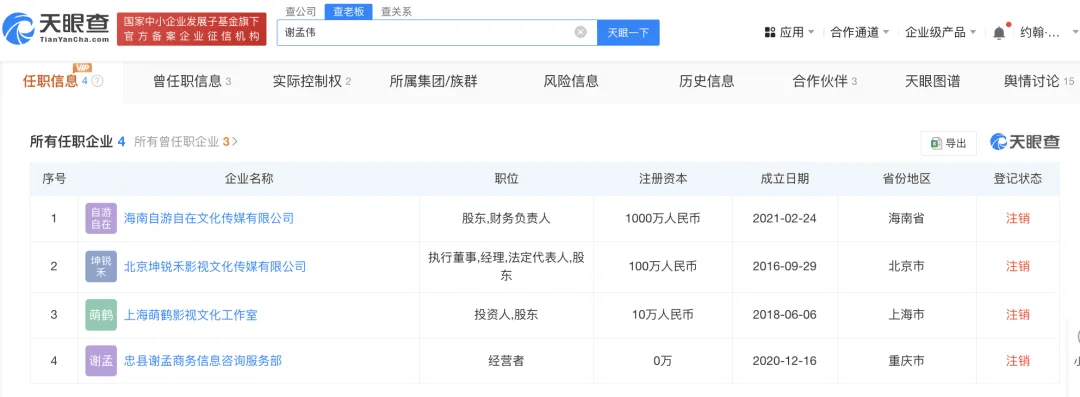1080x397 pixels.
Task: Expand 所有曾任职企业 with the chevron
Action: (x=235, y=142)
